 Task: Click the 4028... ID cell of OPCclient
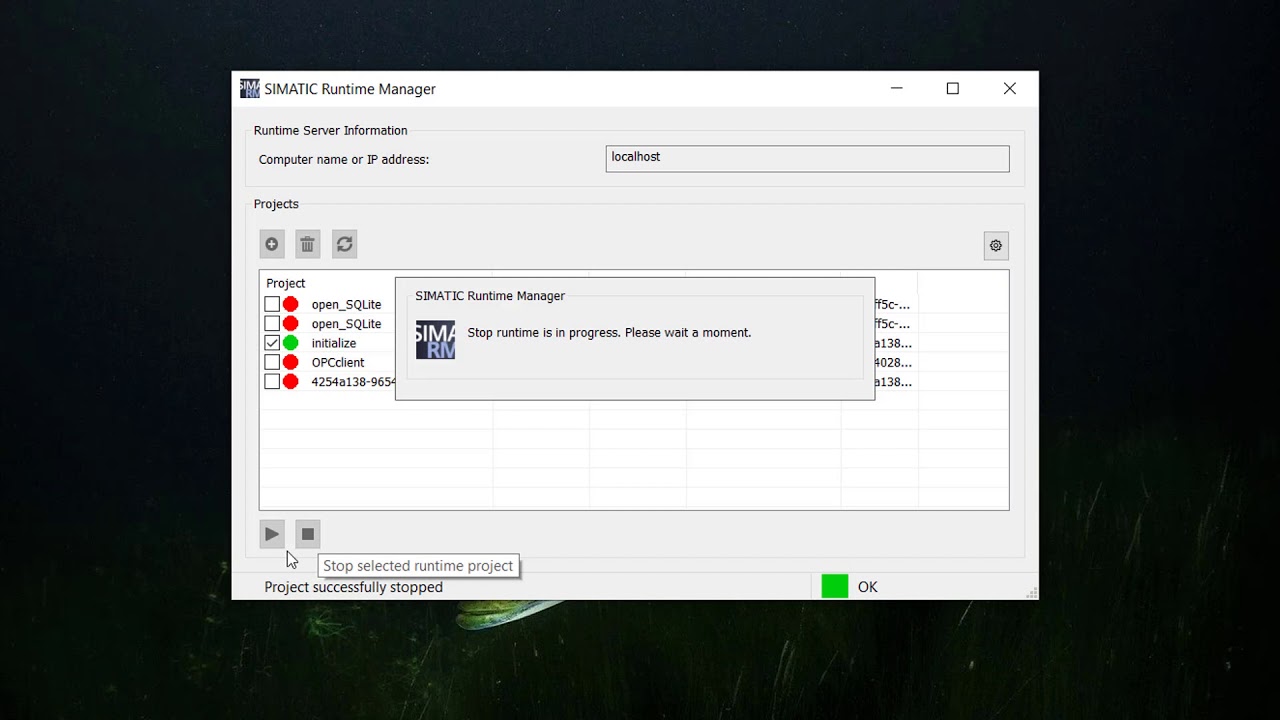pos(893,362)
